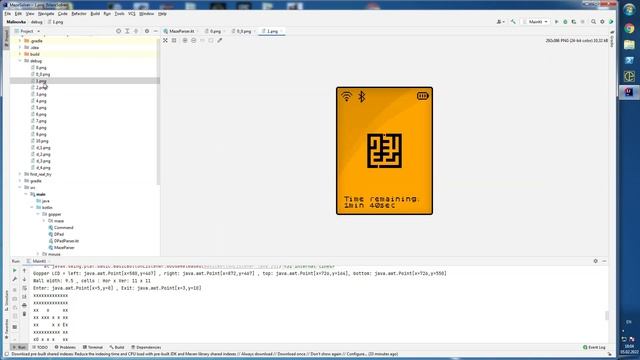Open the File menu
640x360 pixels.
click(x=8, y=13)
